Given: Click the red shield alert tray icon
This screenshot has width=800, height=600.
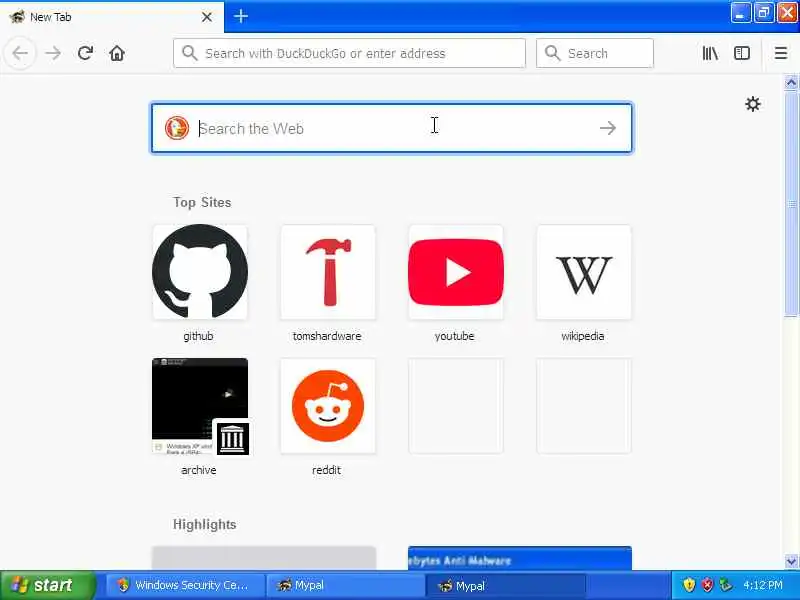Looking at the screenshot, I should click(707, 585).
